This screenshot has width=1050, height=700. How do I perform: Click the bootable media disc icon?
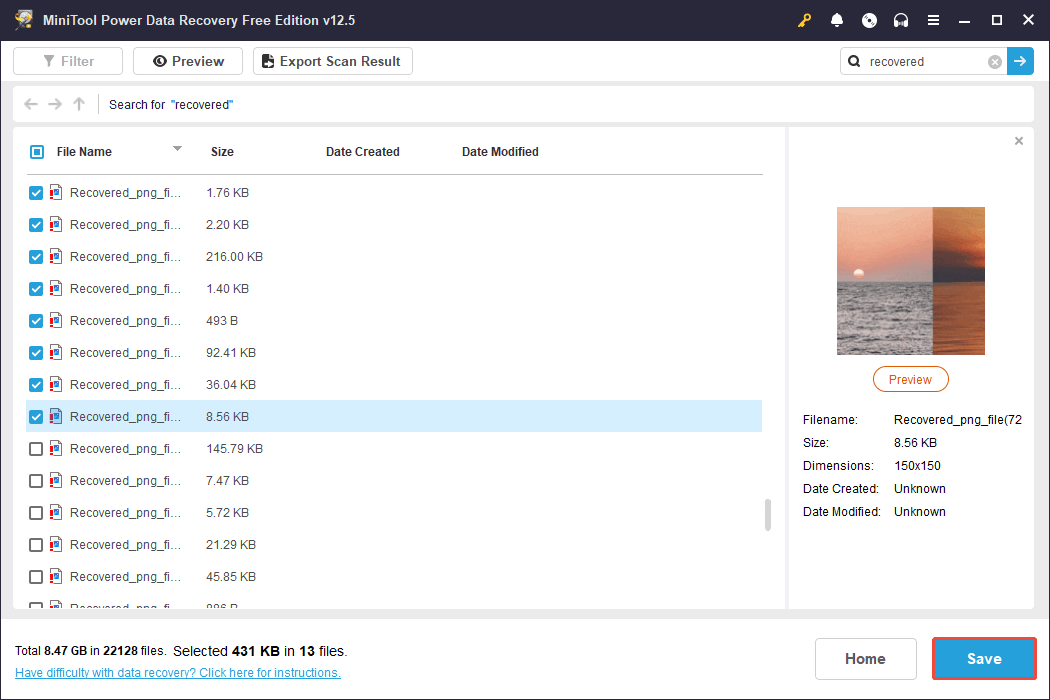[869, 20]
